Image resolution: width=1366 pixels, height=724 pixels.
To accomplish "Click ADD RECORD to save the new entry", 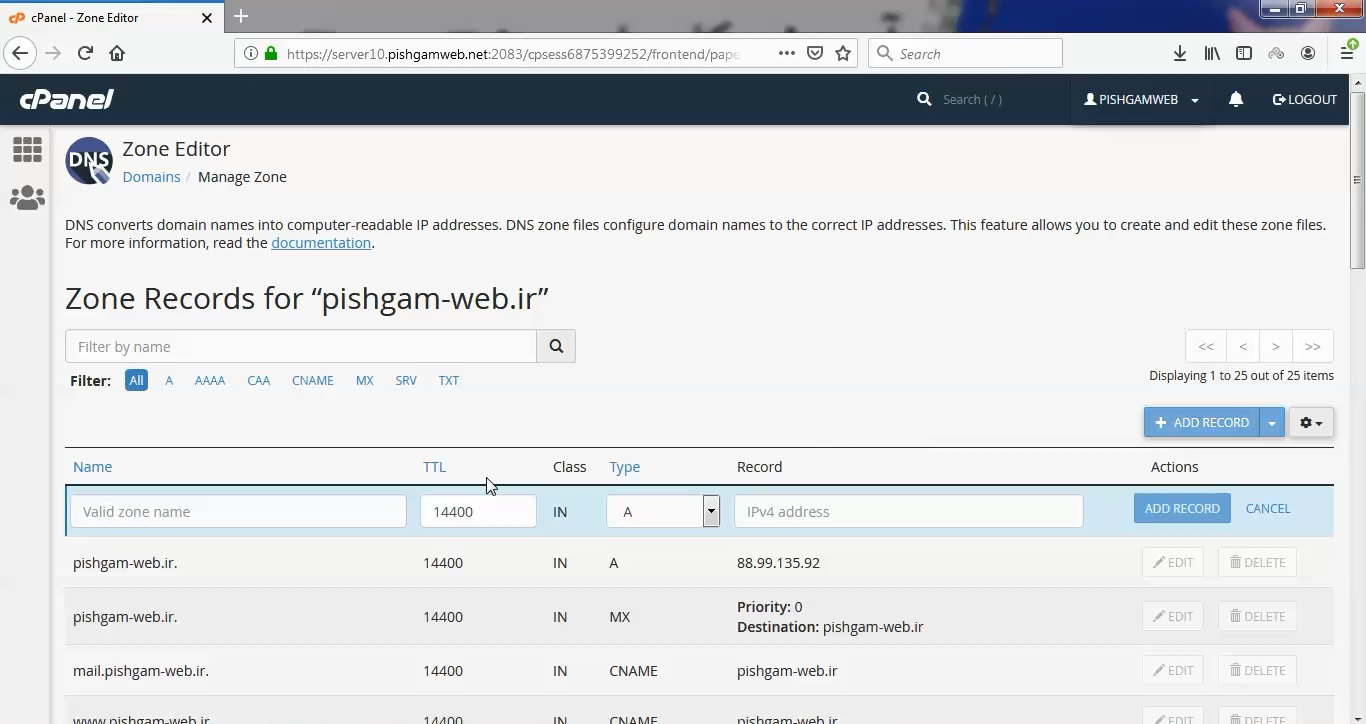I will pos(1182,508).
